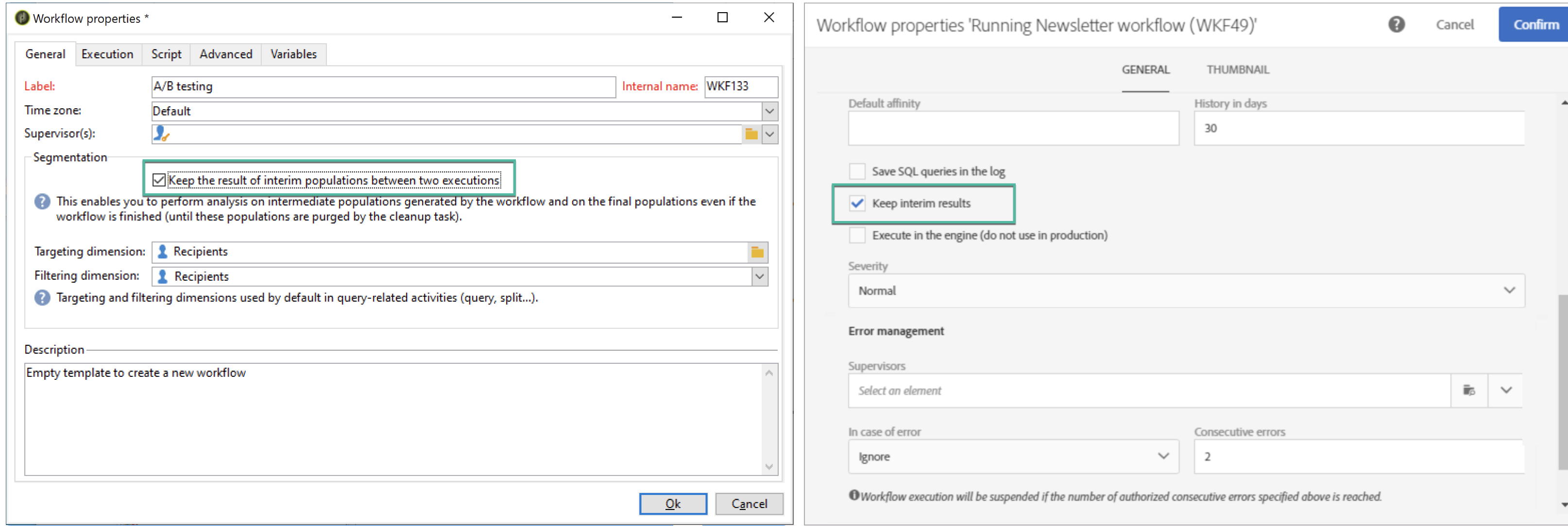Switch to the Execution tab
1568x526 pixels.
(107, 54)
